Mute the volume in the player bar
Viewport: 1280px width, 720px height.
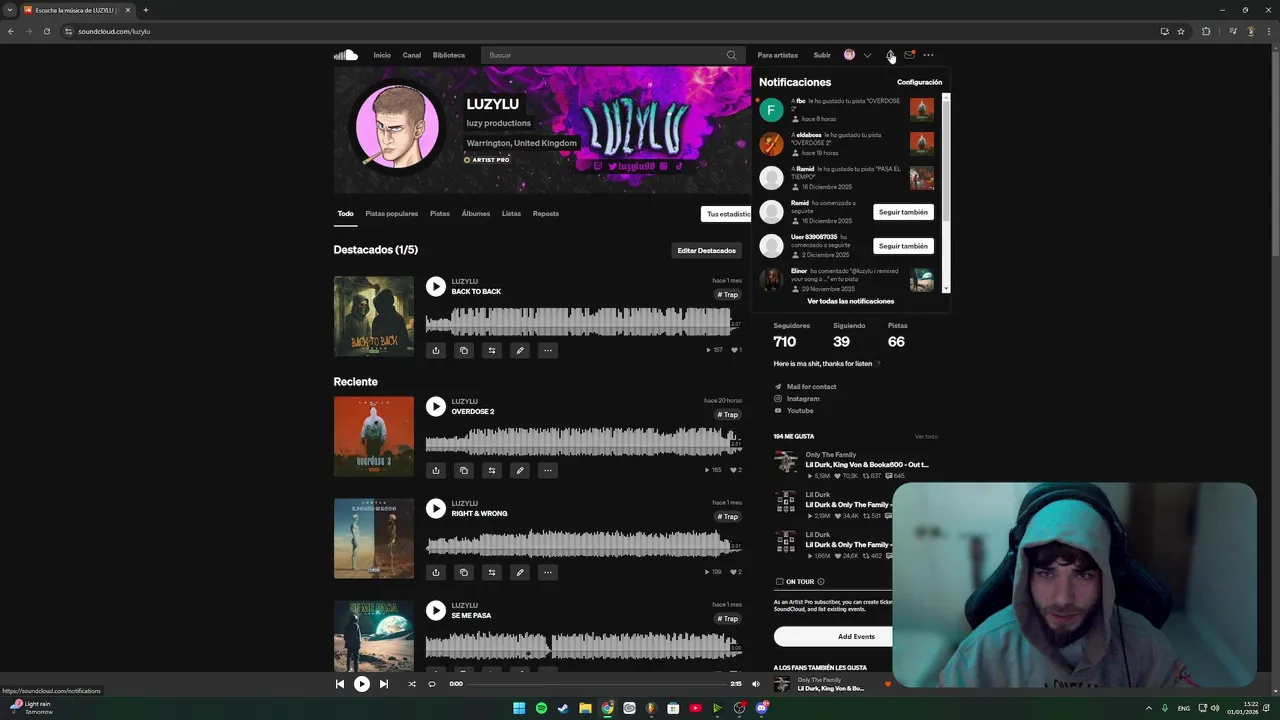756,684
